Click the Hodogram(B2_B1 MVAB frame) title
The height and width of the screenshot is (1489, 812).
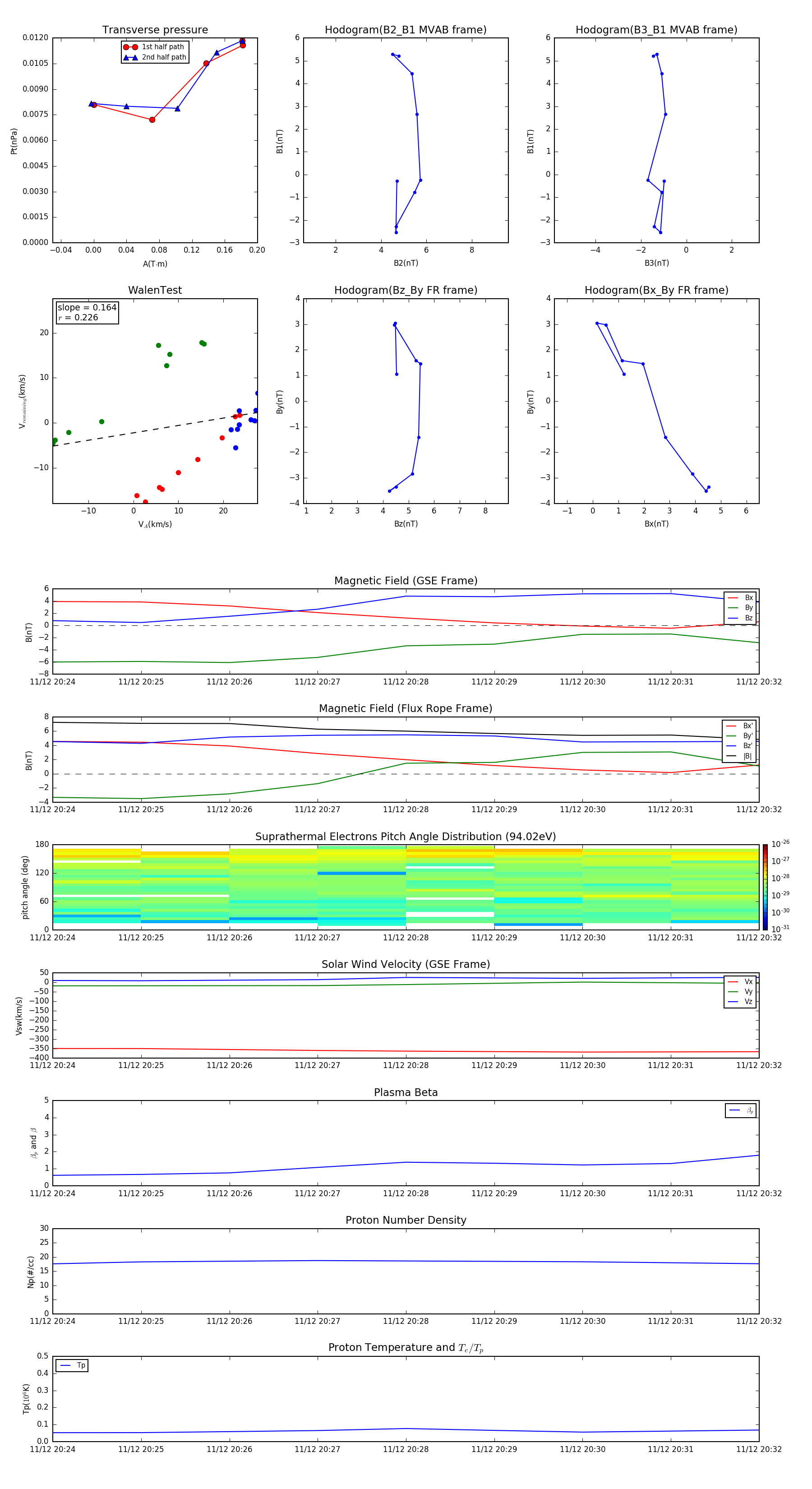click(x=405, y=30)
